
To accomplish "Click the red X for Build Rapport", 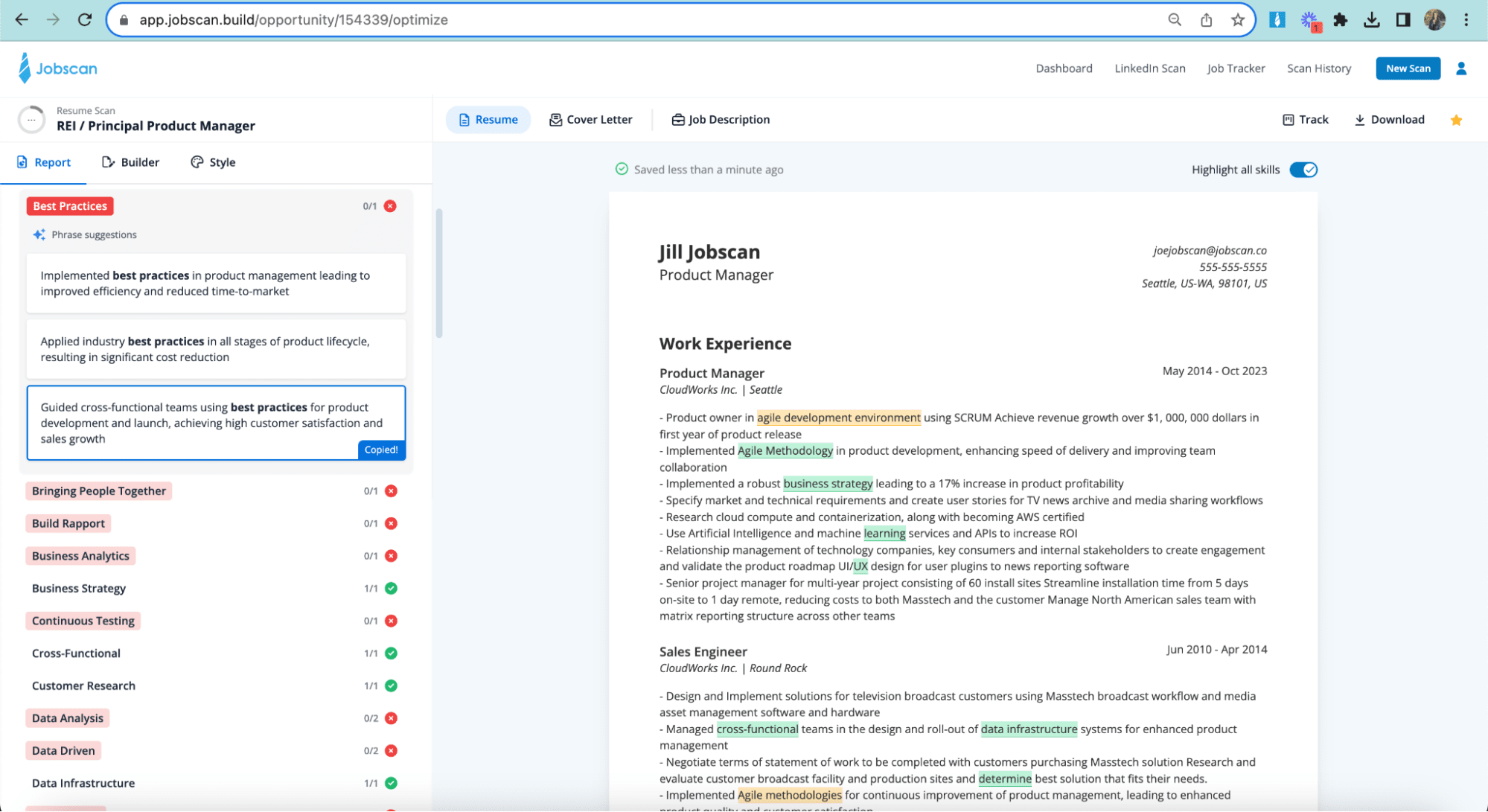I will coord(391,523).
